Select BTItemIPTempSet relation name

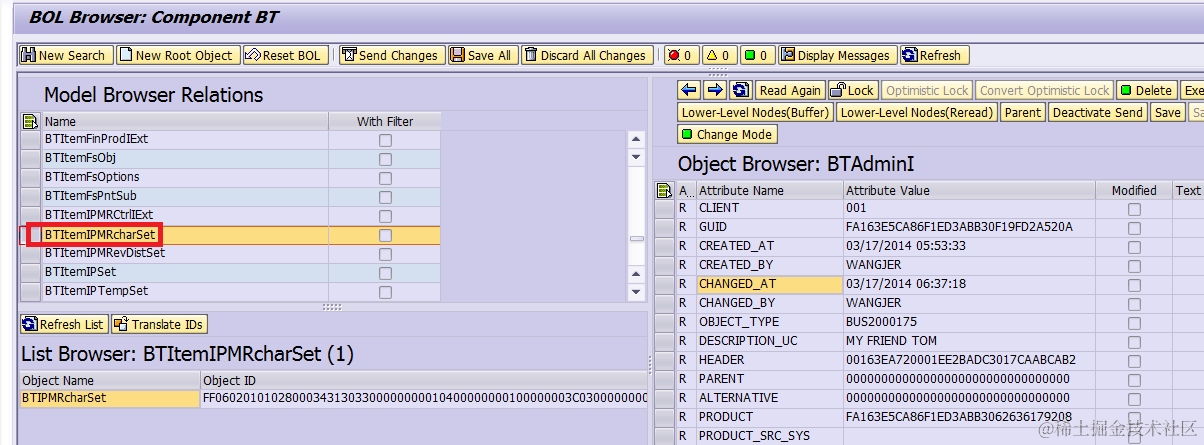[x=96, y=291]
